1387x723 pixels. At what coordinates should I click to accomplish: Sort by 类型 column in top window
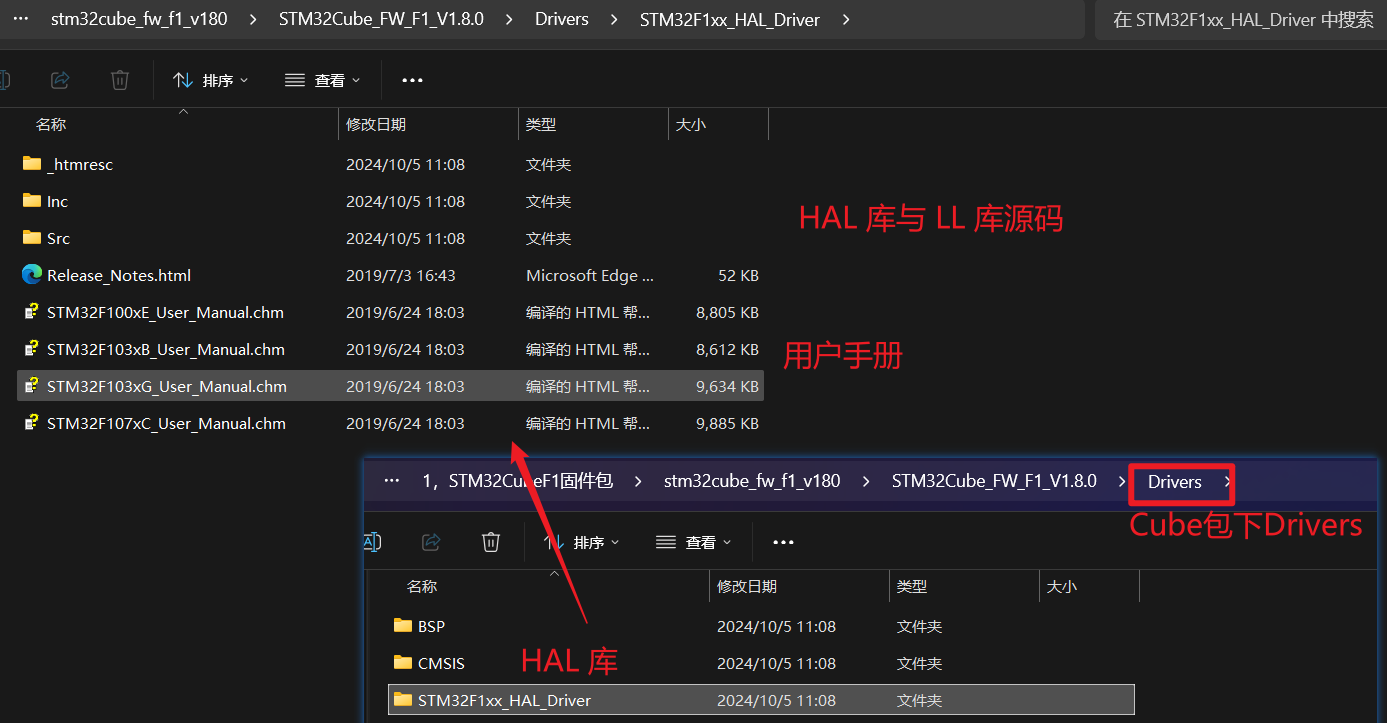coord(541,124)
